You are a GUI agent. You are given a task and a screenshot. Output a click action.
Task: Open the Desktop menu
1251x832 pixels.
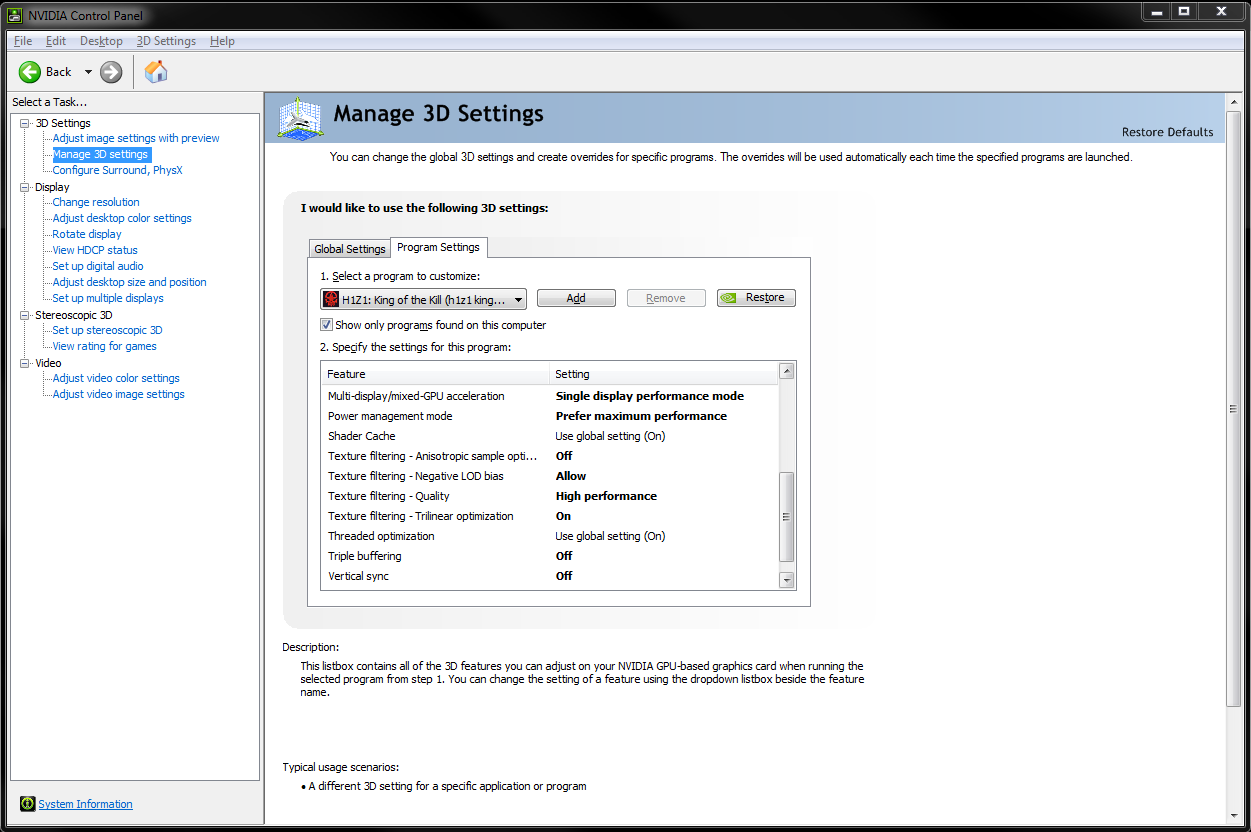101,41
